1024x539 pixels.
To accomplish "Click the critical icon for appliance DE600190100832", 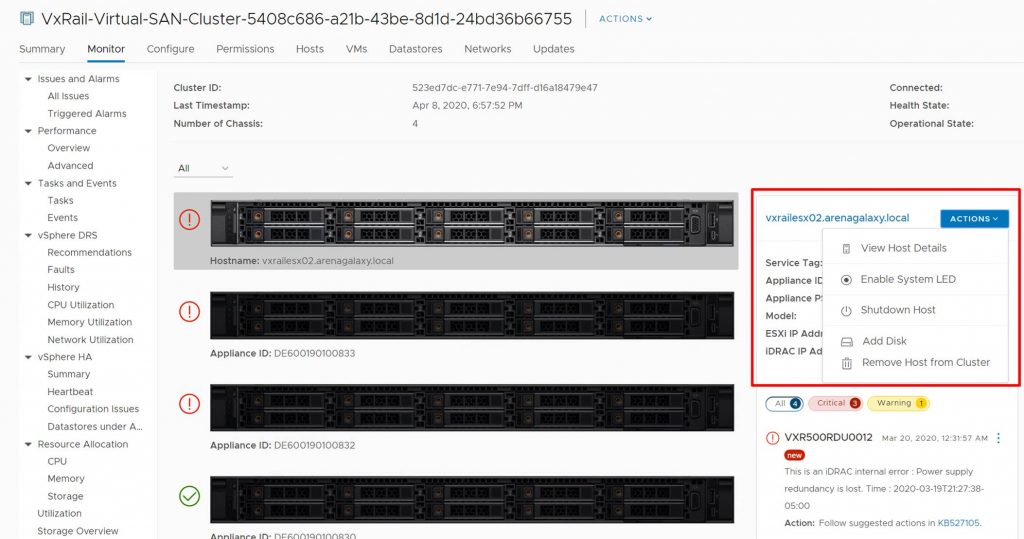I will click(x=189, y=403).
